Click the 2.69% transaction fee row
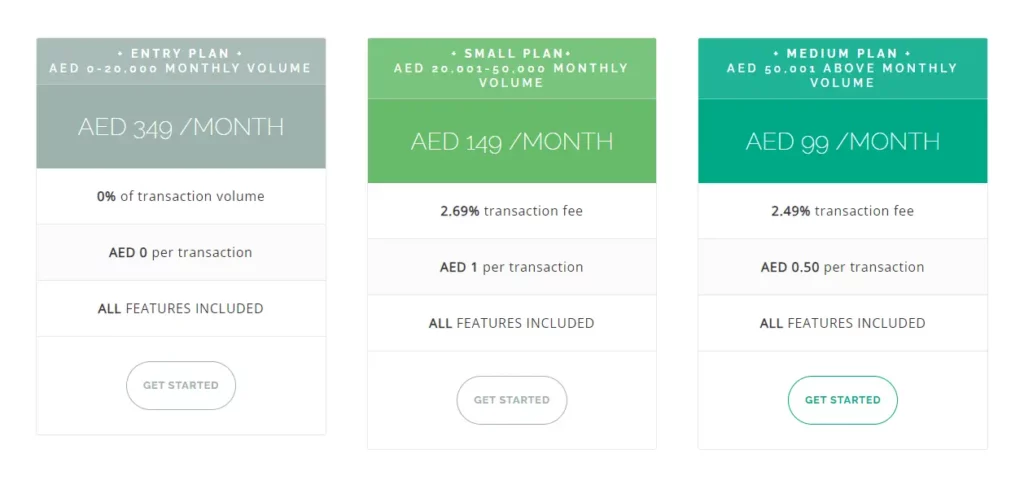Viewport: 1024px width, 493px height. (512, 211)
